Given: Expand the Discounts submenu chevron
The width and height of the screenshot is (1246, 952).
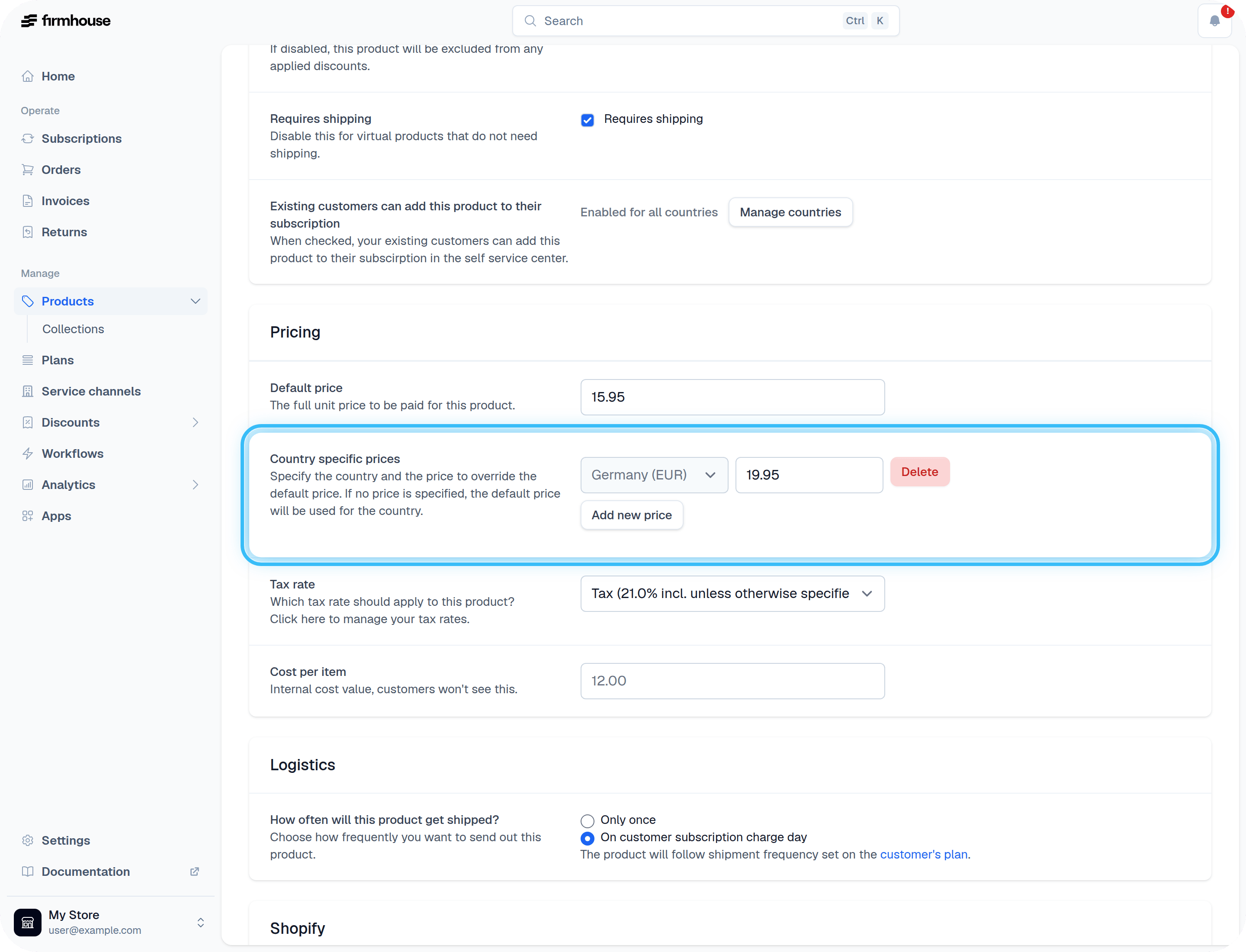Looking at the screenshot, I should click(196, 423).
